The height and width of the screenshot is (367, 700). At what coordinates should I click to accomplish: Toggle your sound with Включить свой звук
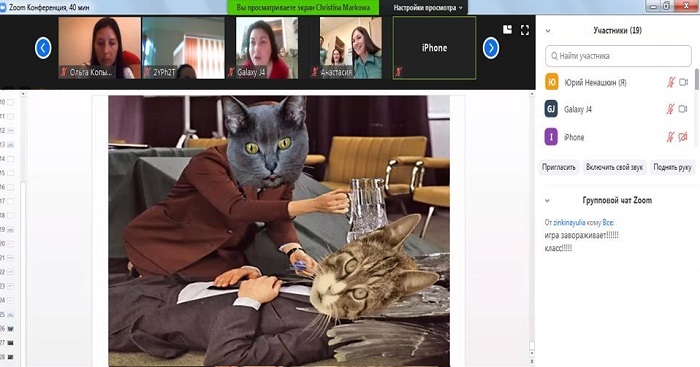pos(614,167)
